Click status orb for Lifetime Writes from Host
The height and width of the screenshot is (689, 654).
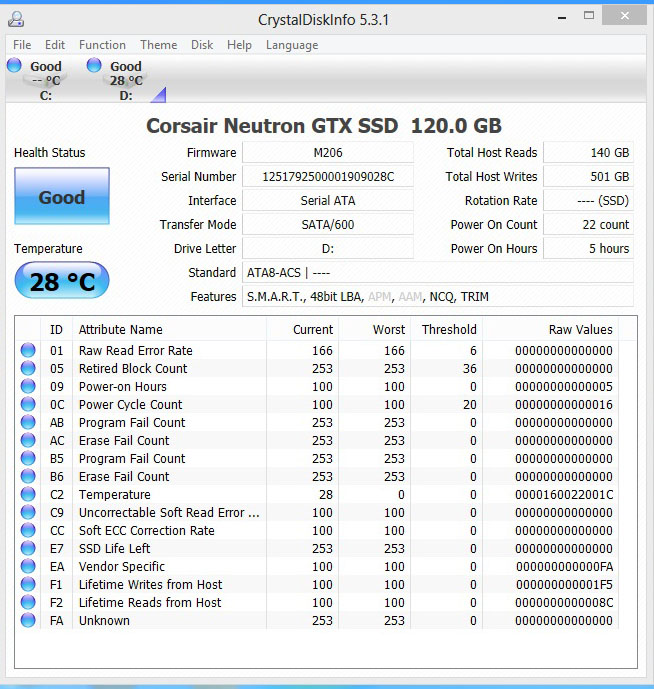[x=28, y=584]
